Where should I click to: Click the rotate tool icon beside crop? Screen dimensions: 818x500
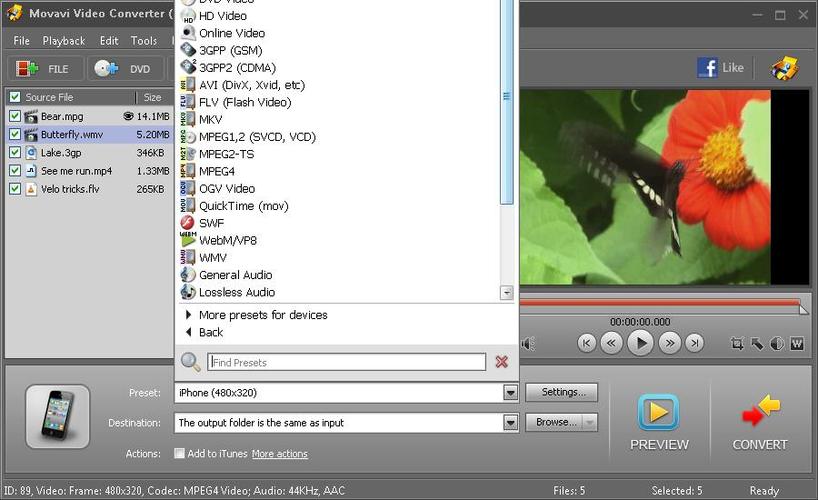(x=757, y=343)
